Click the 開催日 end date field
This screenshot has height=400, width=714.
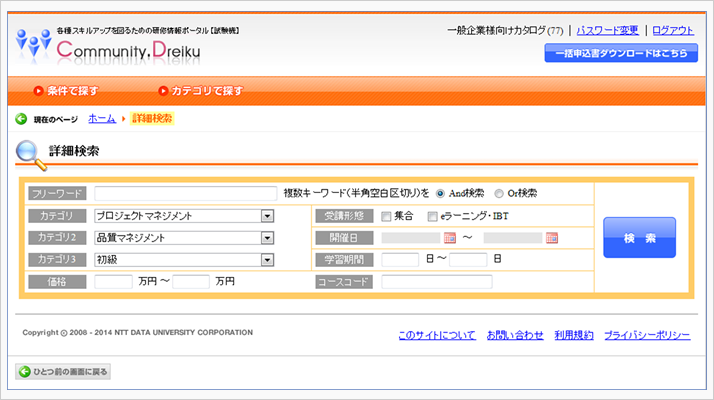513,238
